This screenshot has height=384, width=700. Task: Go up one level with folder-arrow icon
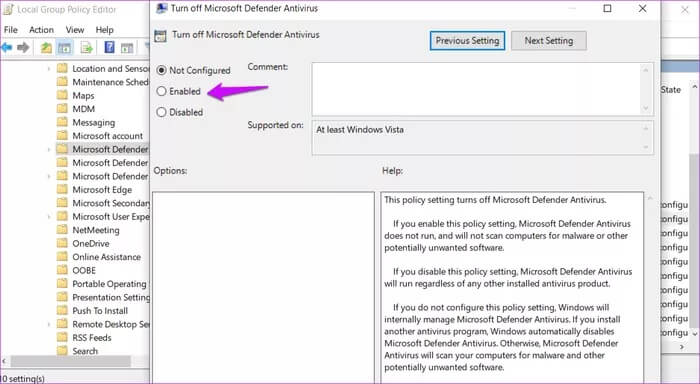(x=46, y=47)
